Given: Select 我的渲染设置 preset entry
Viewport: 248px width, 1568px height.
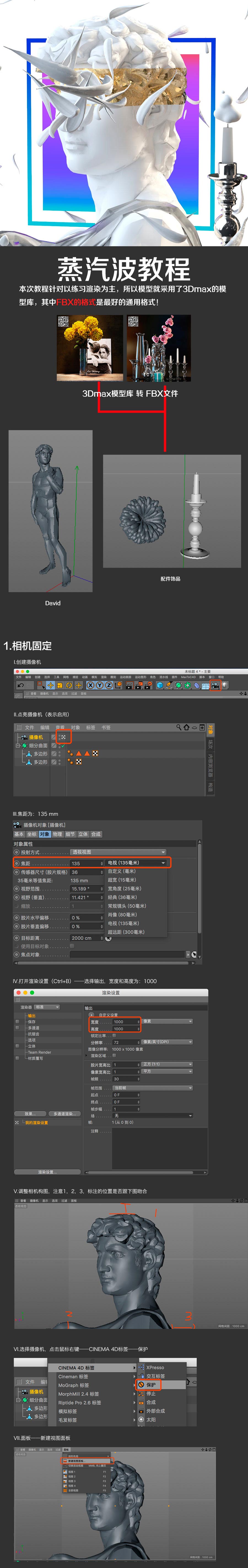Looking at the screenshot, I should tap(36, 1122).
